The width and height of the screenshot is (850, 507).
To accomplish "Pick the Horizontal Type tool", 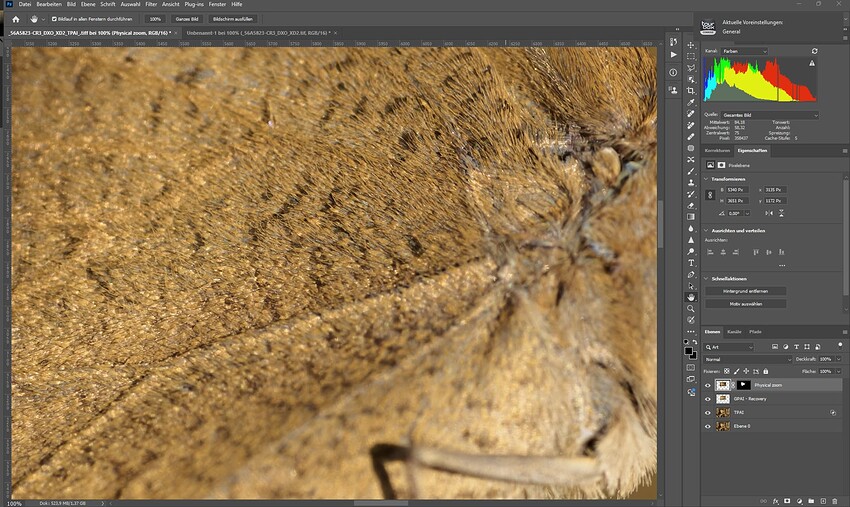I will pyautogui.click(x=691, y=263).
